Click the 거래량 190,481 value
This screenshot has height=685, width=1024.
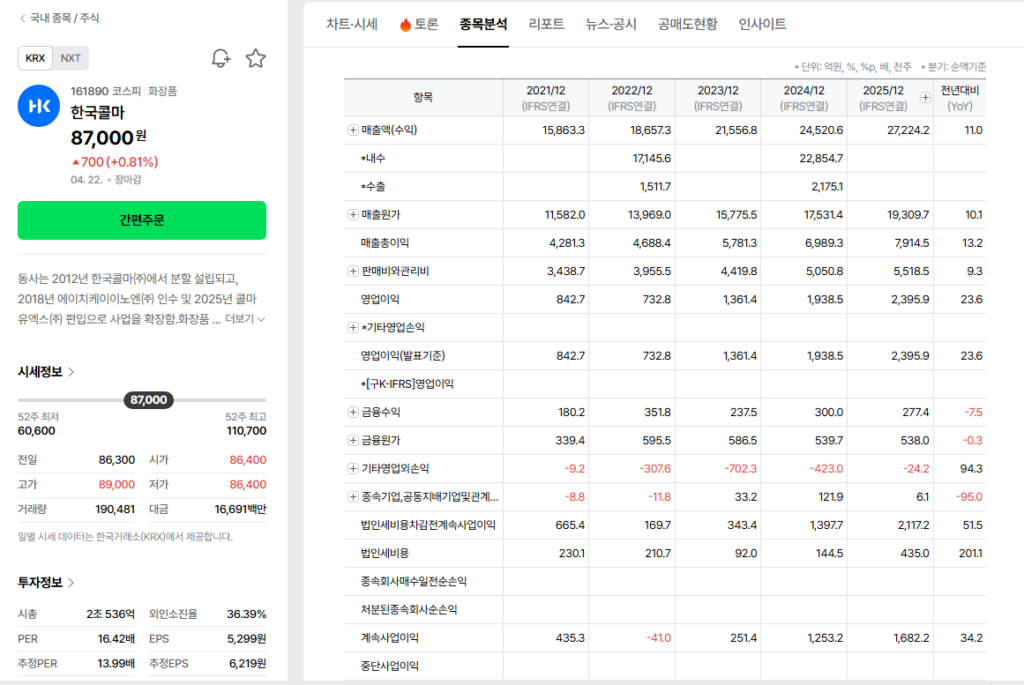tap(115, 509)
